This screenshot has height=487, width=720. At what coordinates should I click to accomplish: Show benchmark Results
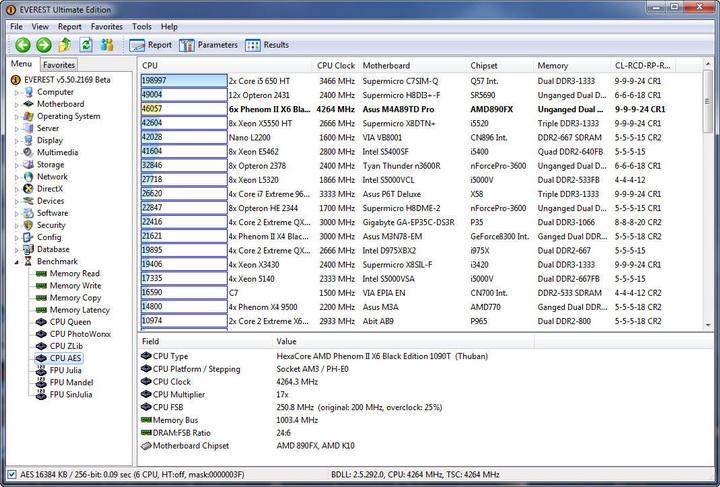point(267,45)
